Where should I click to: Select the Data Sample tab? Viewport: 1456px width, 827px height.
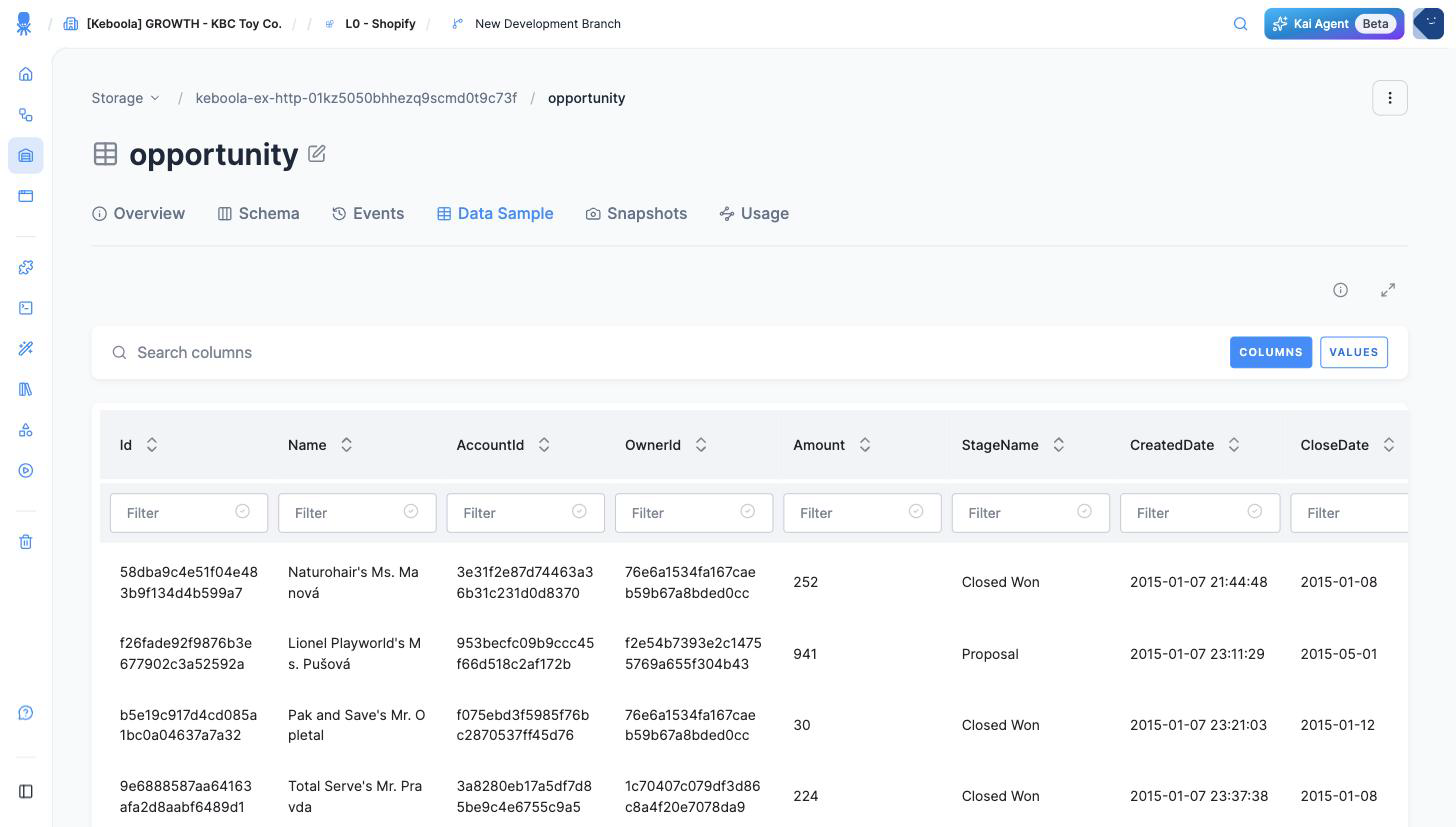tap(495, 213)
